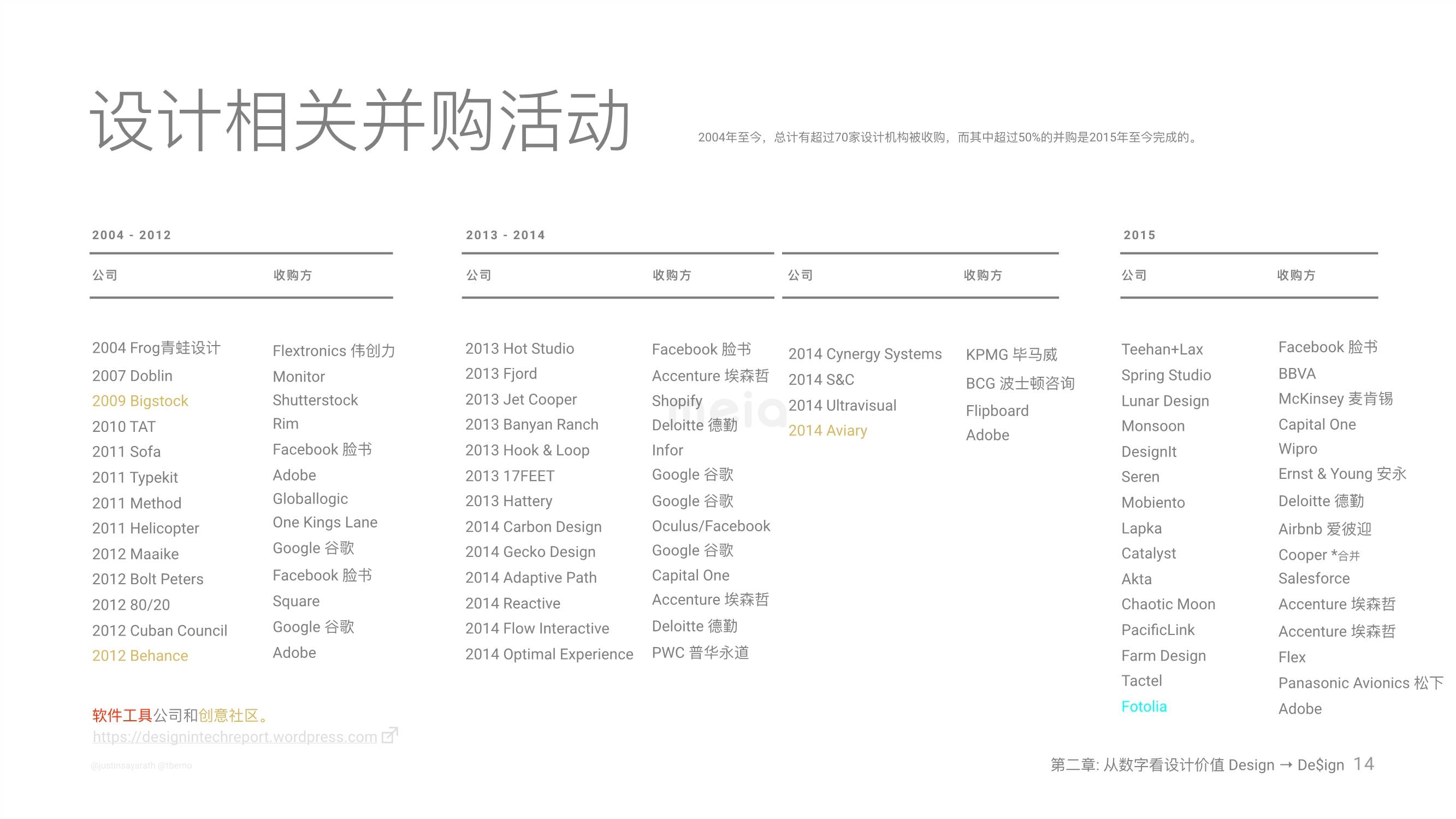
Task: Click the yellow 创意社区 legend text
Action: pyautogui.click(x=228, y=716)
